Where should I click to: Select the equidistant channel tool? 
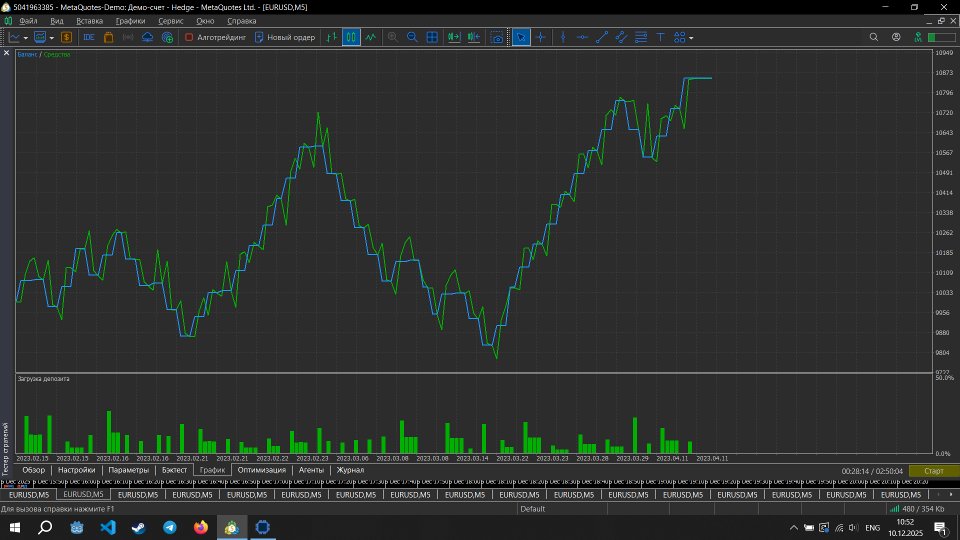621,37
